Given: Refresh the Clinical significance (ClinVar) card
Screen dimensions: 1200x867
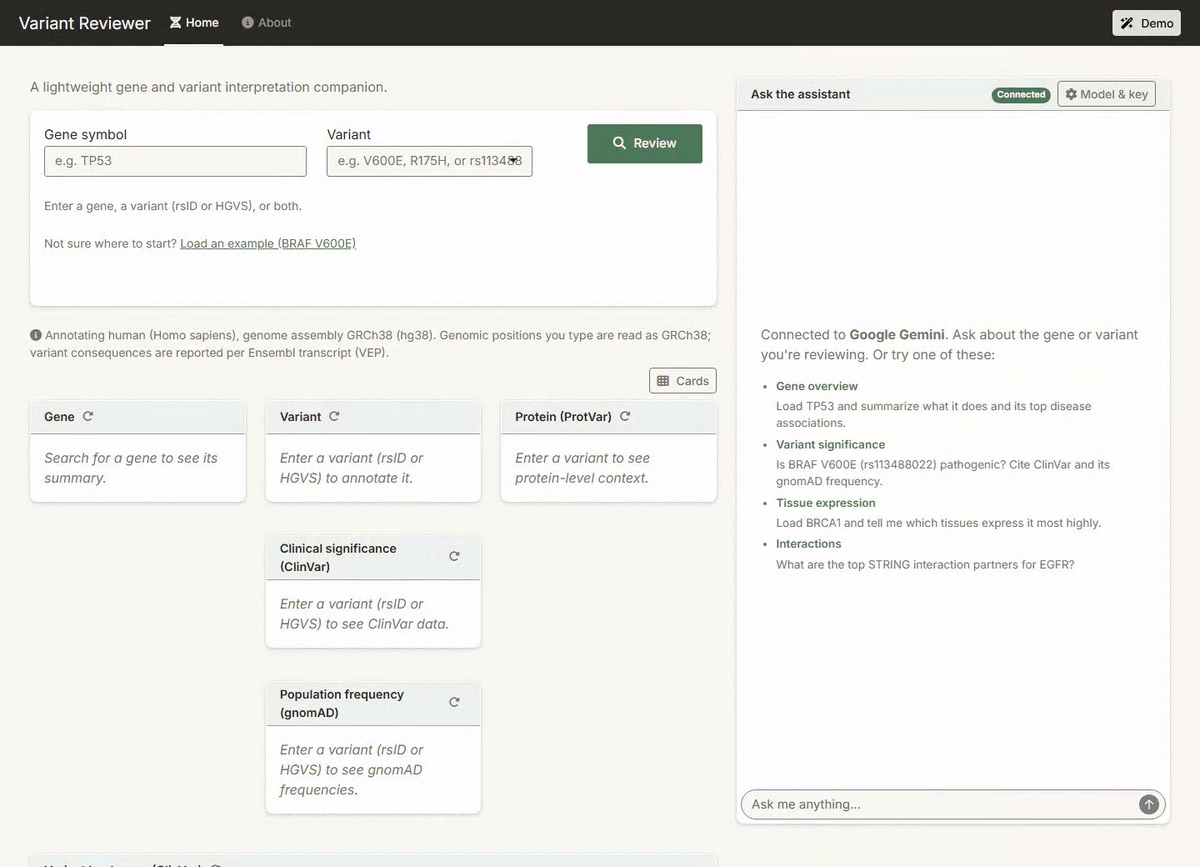Looking at the screenshot, I should click(x=454, y=556).
